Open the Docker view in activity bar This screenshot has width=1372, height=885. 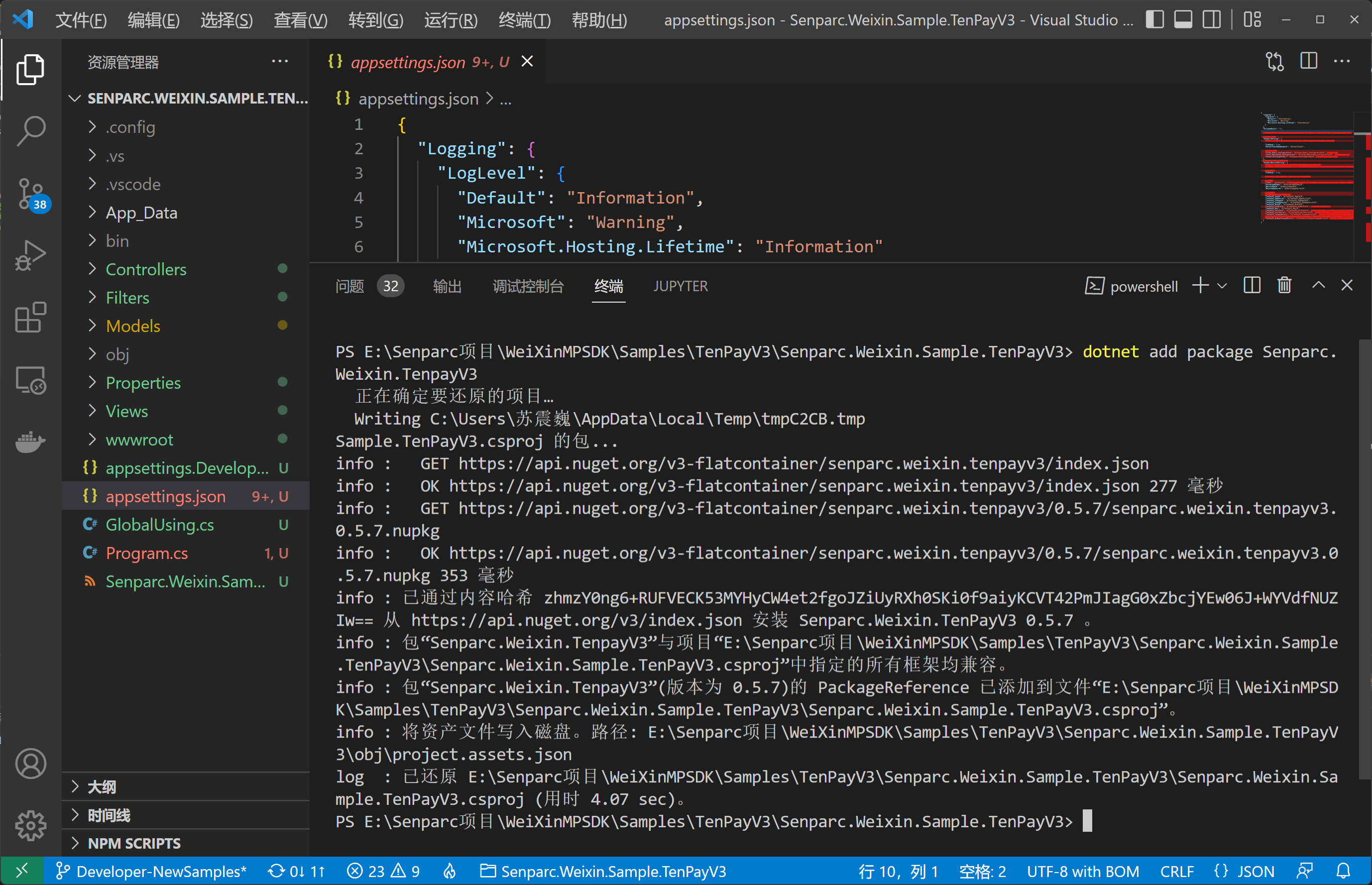click(x=30, y=442)
